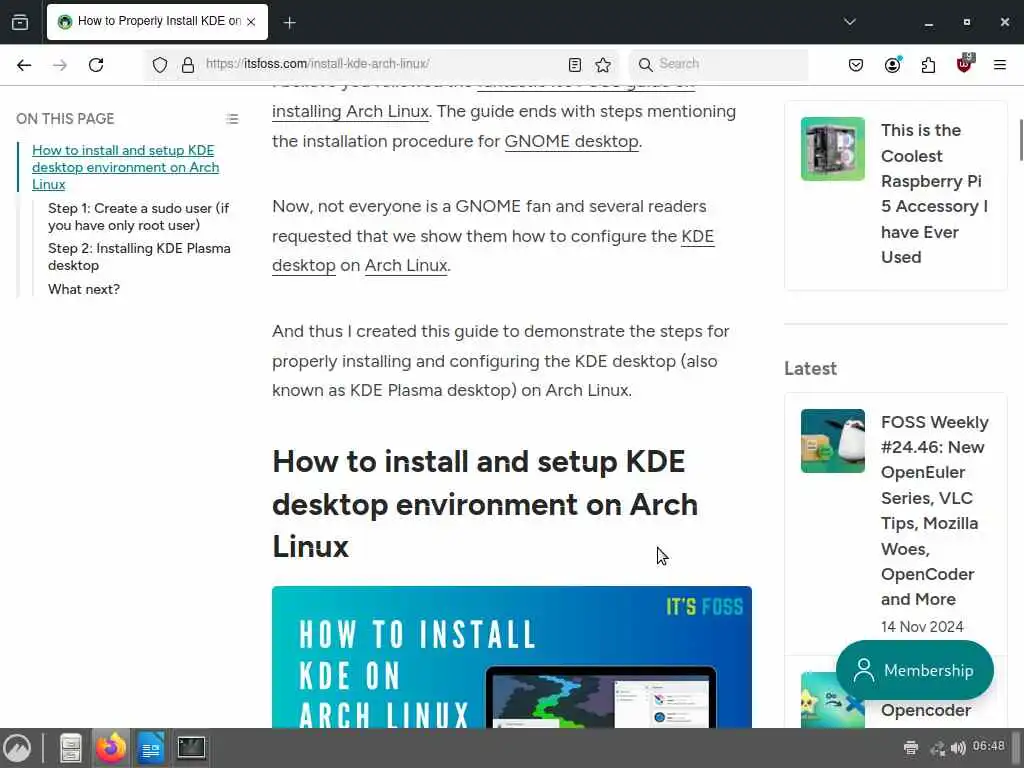Open the volume control tray icon
The image size is (1024, 768).
958,748
